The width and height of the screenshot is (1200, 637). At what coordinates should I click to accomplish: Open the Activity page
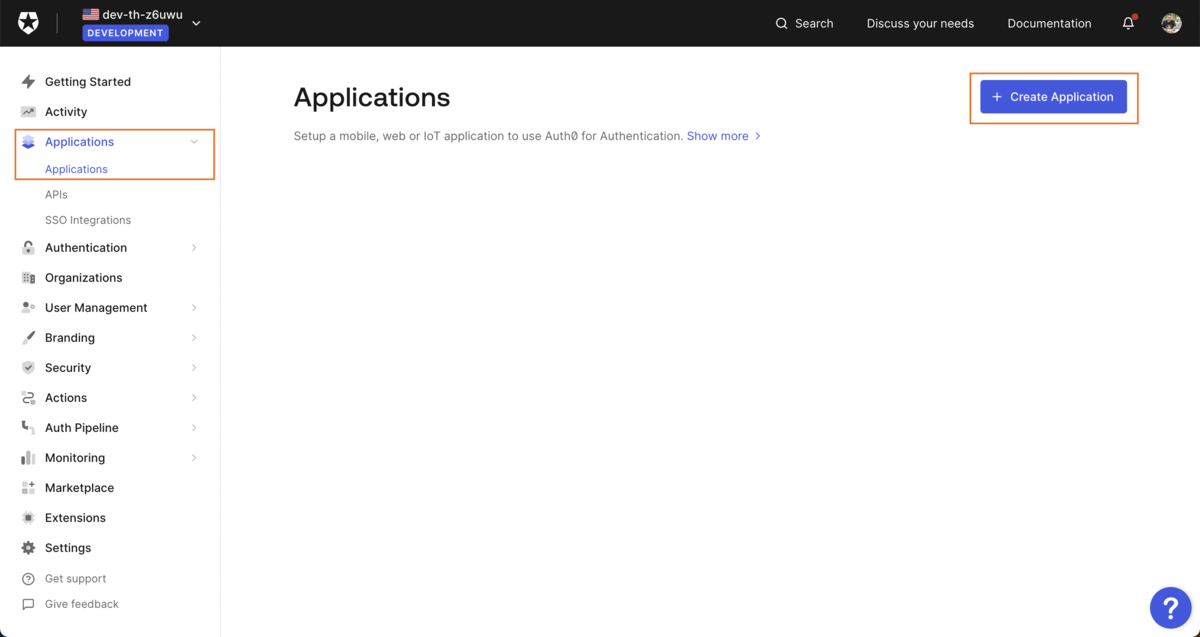(66, 112)
